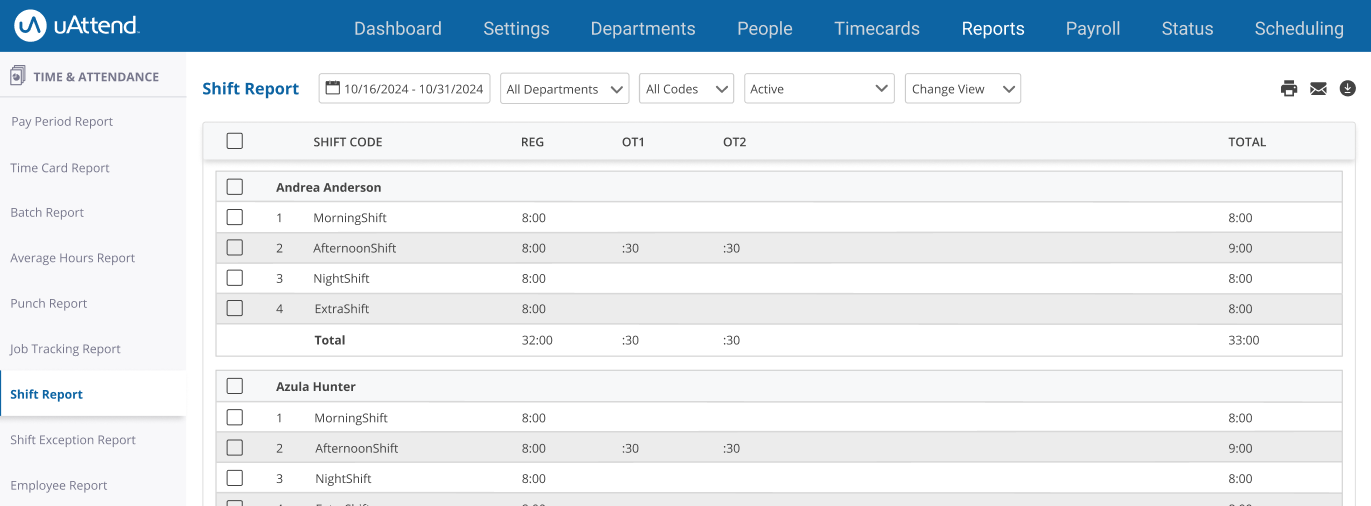The image size is (1371, 506).
Task: Open the Departments menu
Action: tap(643, 28)
